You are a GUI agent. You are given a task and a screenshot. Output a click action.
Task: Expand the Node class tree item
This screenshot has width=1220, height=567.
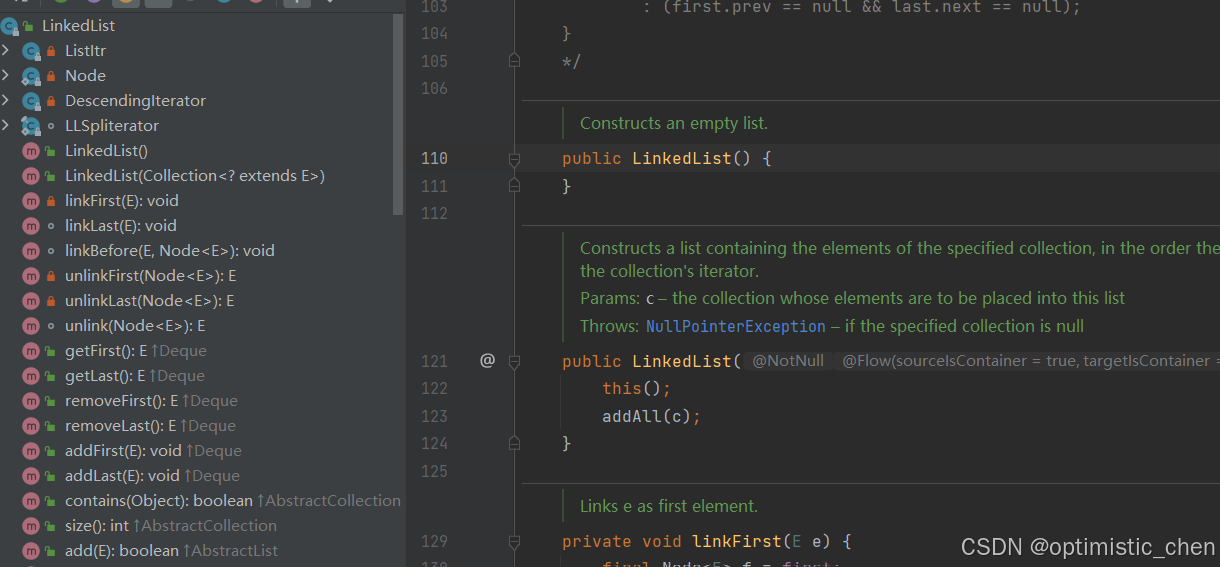click(x=6, y=75)
